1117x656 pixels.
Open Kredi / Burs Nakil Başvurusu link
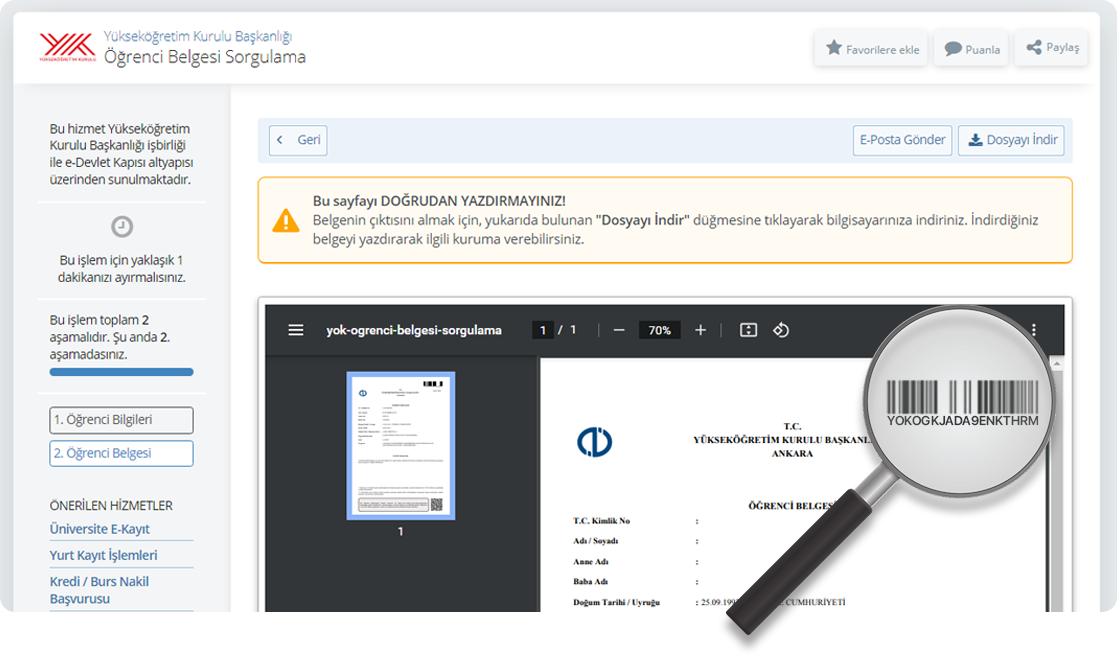(99, 590)
